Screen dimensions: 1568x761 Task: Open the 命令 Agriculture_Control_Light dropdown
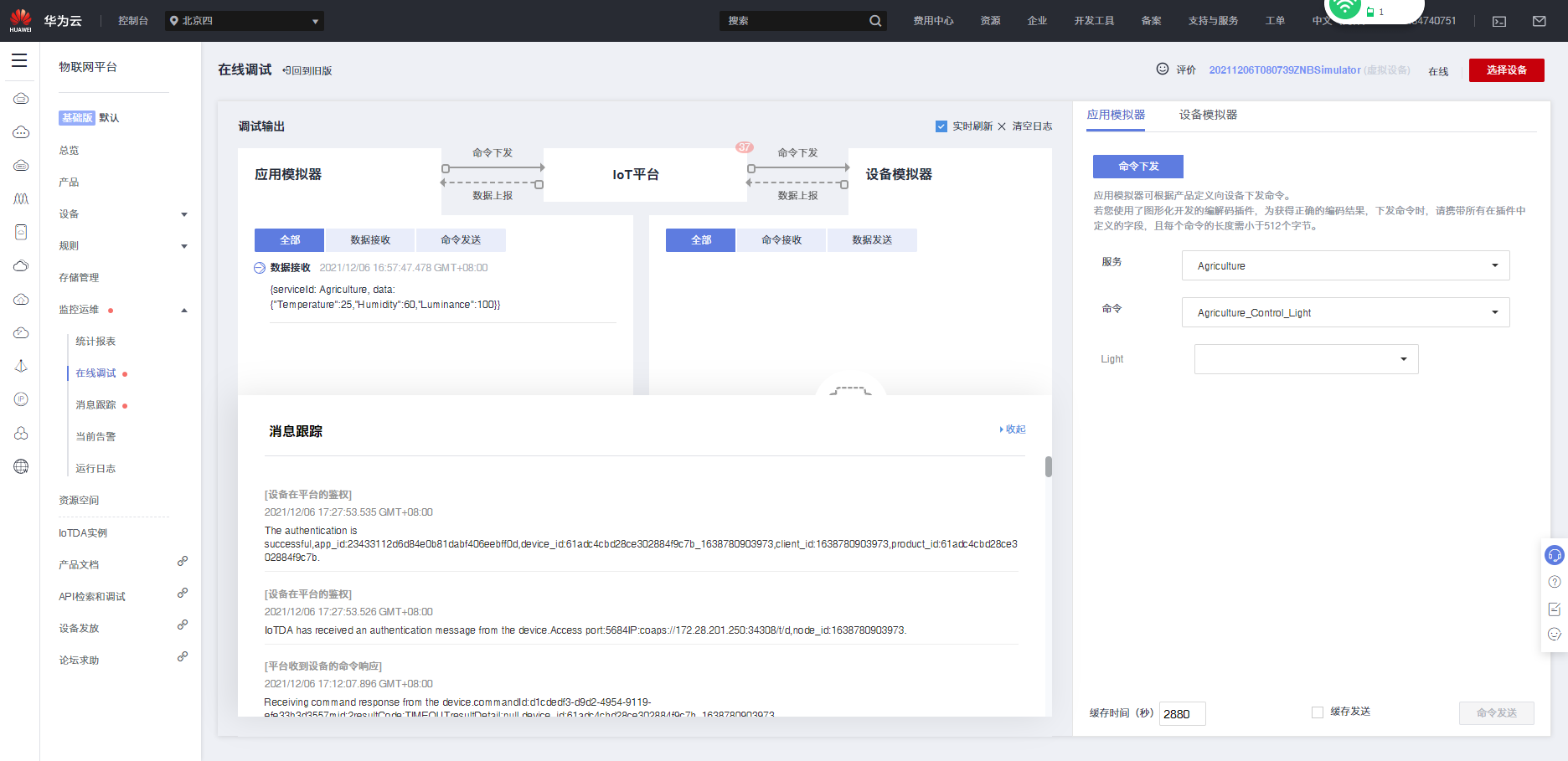(x=1346, y=312)
